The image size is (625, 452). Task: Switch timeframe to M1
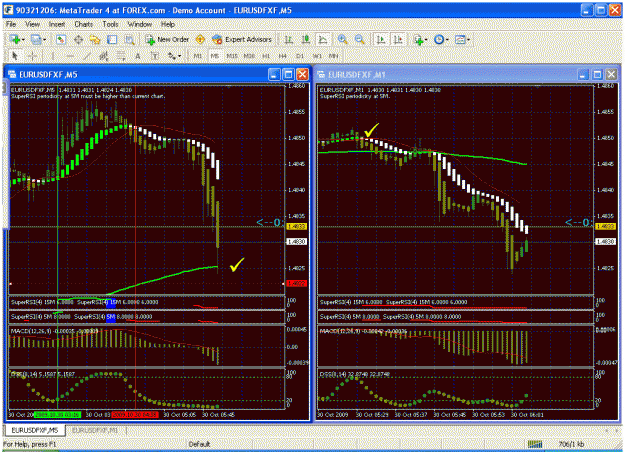coord(198,56)
